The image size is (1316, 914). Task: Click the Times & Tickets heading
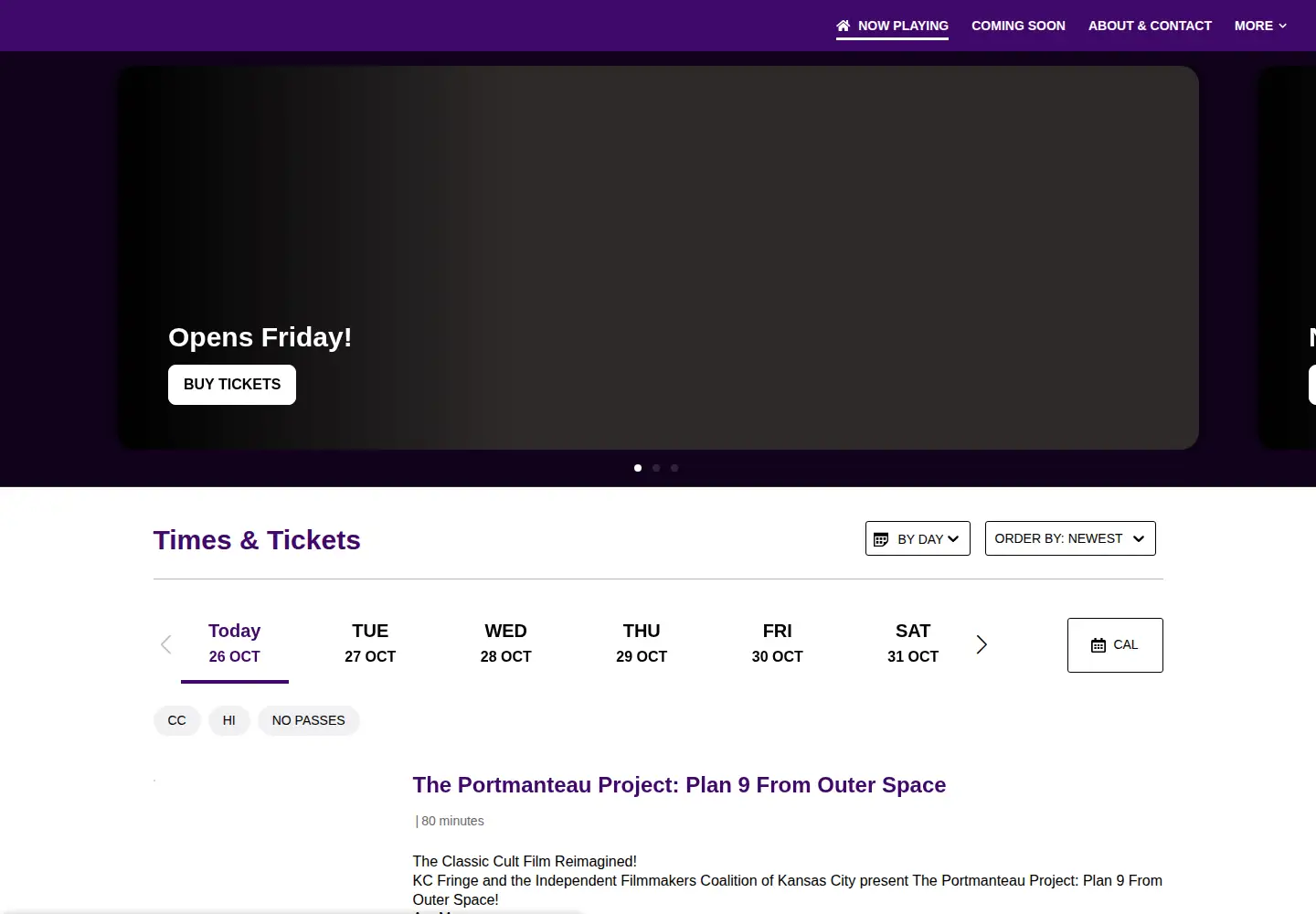[x=257, y=540]
